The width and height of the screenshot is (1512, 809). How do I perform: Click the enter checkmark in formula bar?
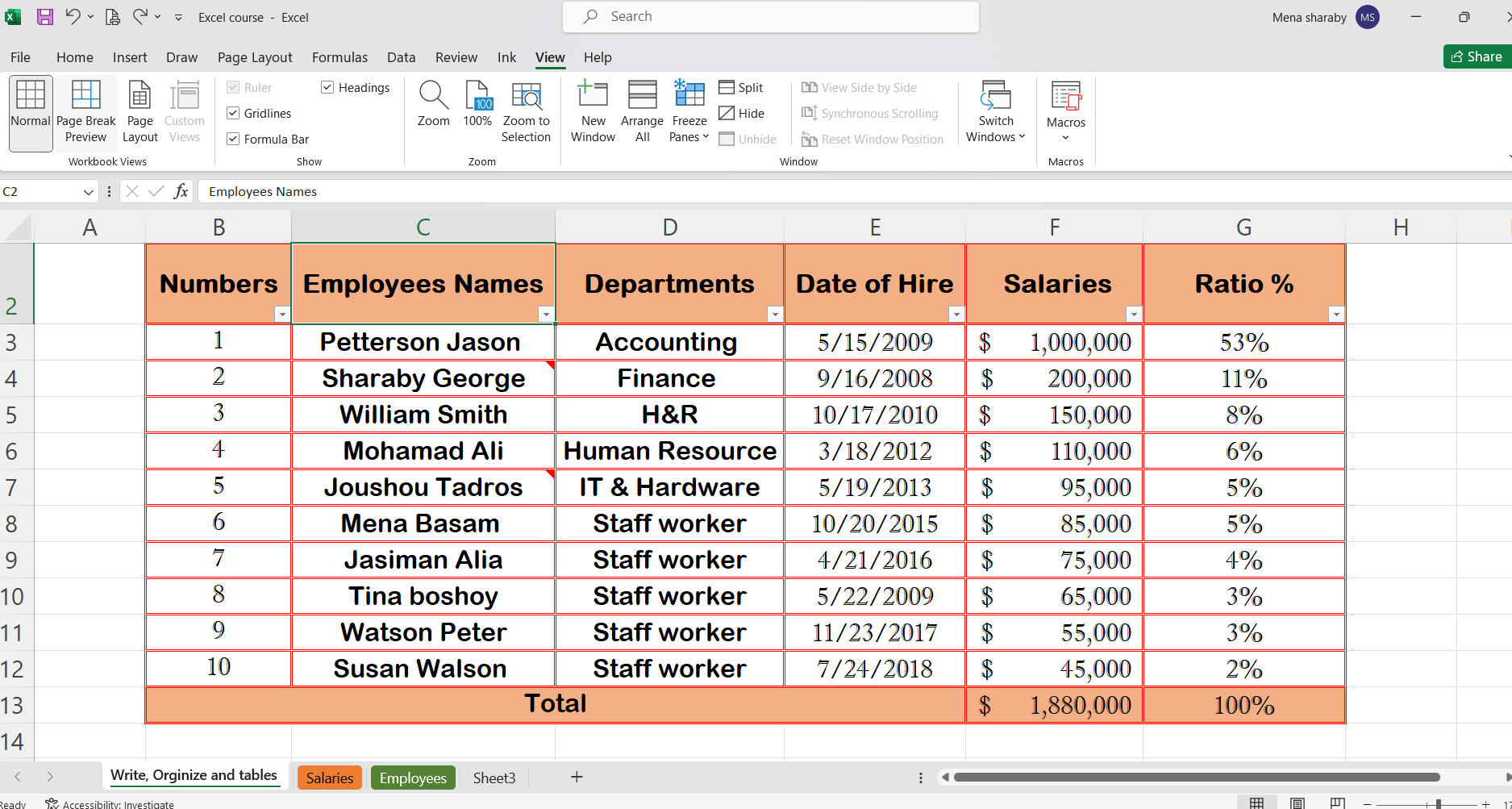[x=156, y=191]
